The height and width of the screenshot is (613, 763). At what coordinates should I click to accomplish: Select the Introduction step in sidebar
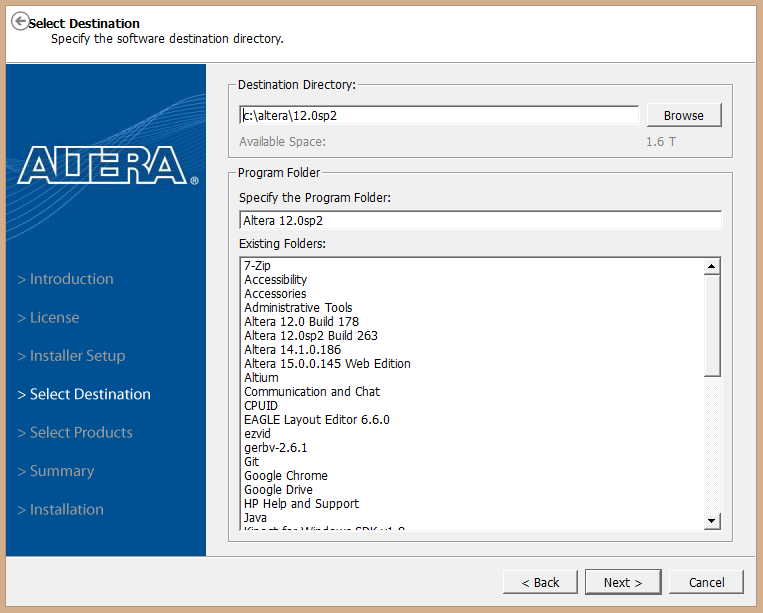point(66,279)
